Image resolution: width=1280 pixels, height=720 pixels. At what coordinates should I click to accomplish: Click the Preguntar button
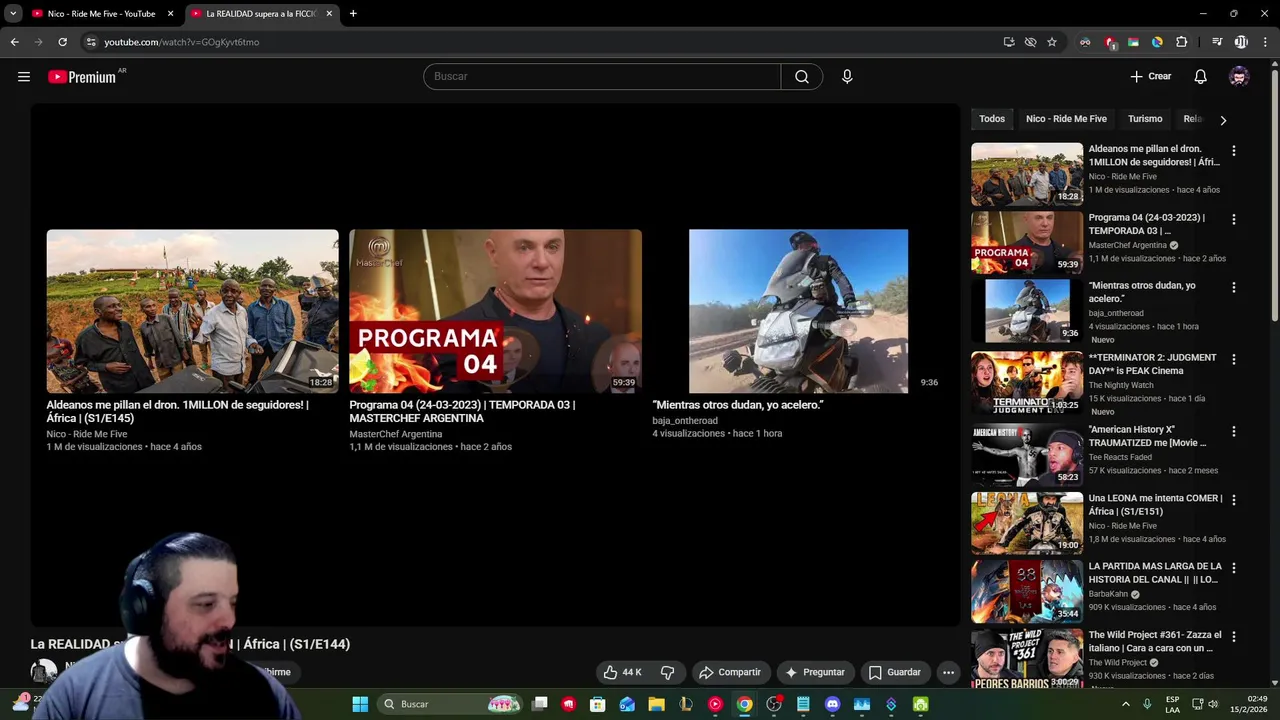click(815, 672)
